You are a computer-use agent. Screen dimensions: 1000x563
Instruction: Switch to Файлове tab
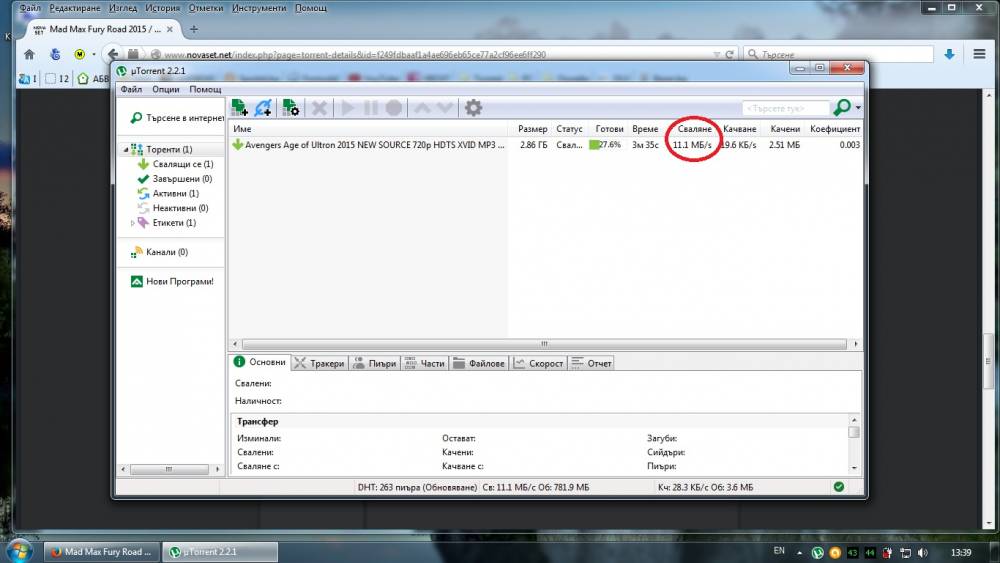(478, 363)
